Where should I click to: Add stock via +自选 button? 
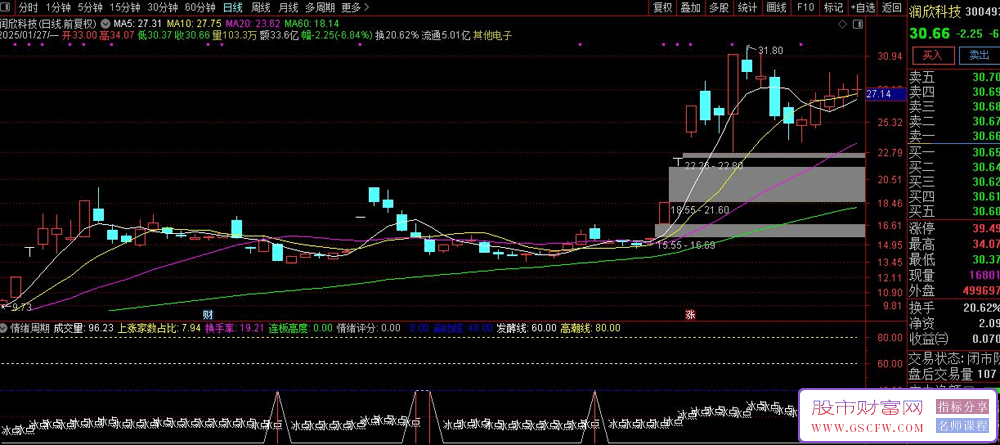click(863, 8)
